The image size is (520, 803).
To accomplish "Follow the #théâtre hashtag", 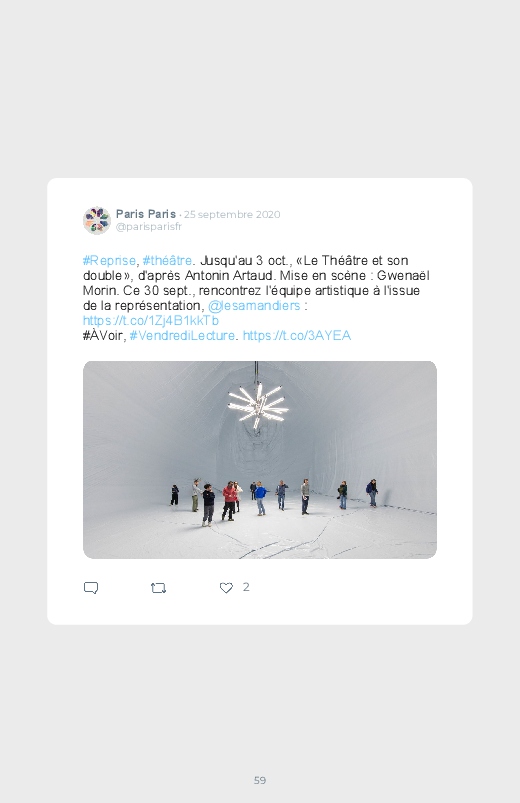I will click(x=167, y=261).
